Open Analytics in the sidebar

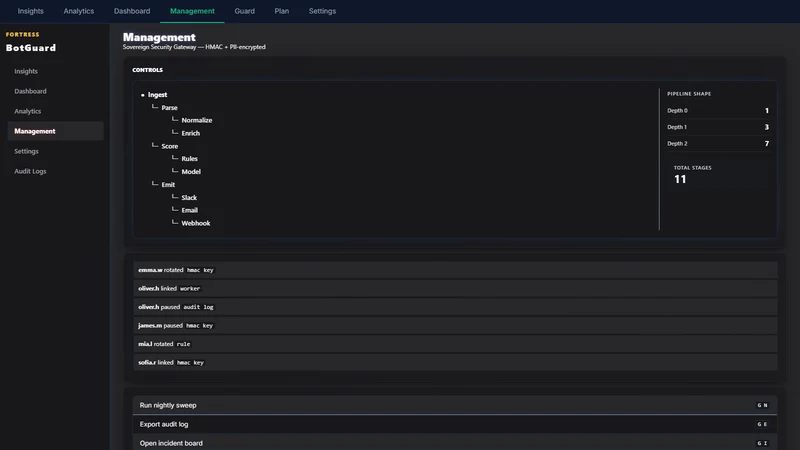tap(55, 111)
